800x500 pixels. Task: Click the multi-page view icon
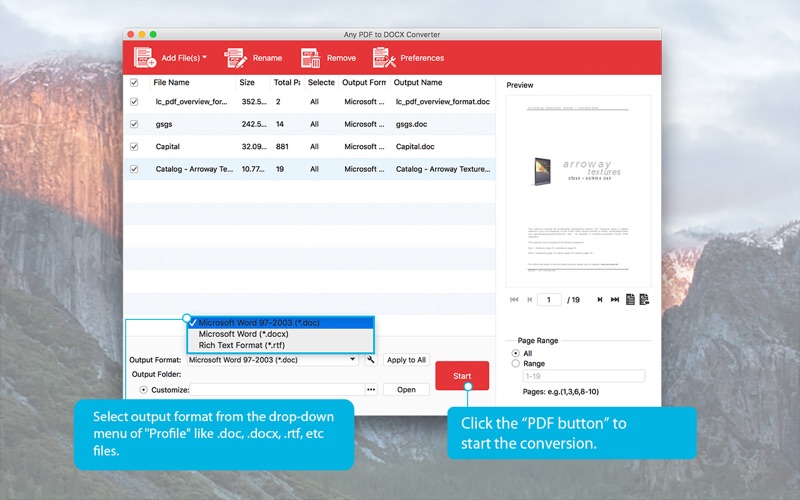tap(644, 299)
